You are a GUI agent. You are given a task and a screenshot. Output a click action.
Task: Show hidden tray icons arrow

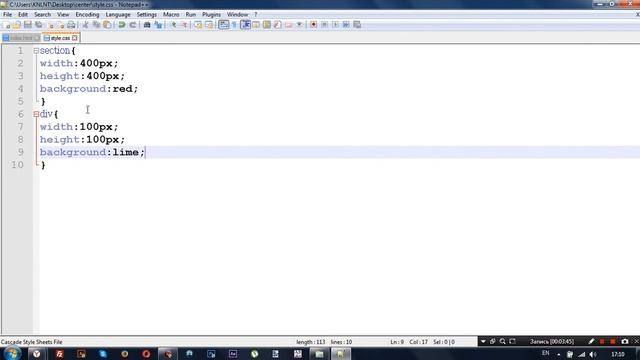(x=558, y=354)
